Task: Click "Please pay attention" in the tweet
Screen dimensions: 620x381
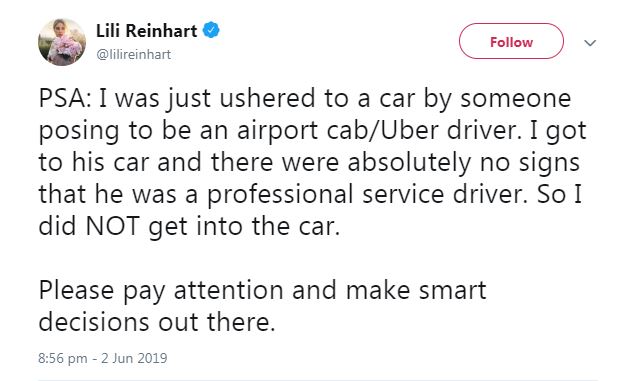Action: (161, 291)
